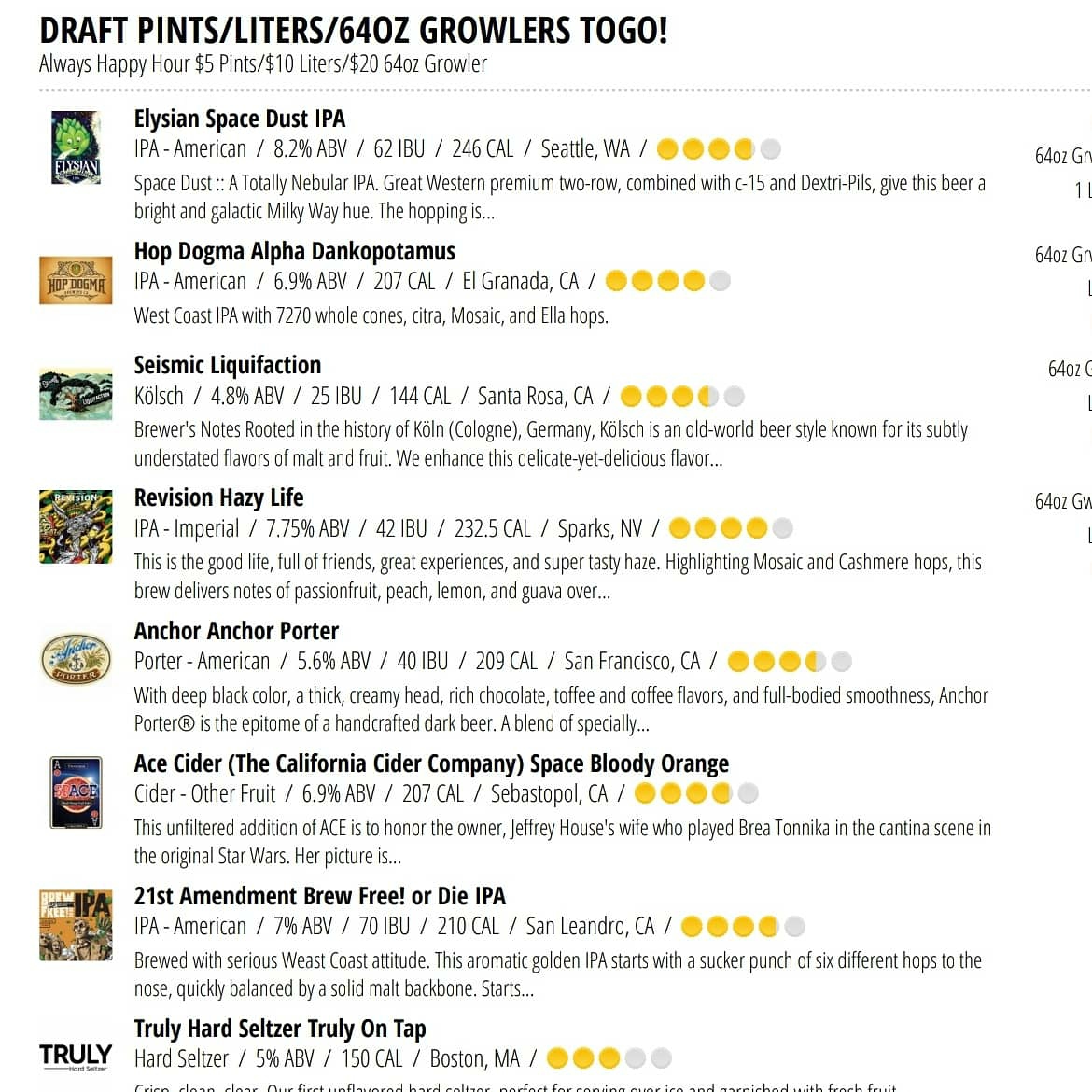Click the Draft Pints/Liters/64oz Growlers heading
The width and height of the screenshot is (1092, 1092).
[353, 31]
